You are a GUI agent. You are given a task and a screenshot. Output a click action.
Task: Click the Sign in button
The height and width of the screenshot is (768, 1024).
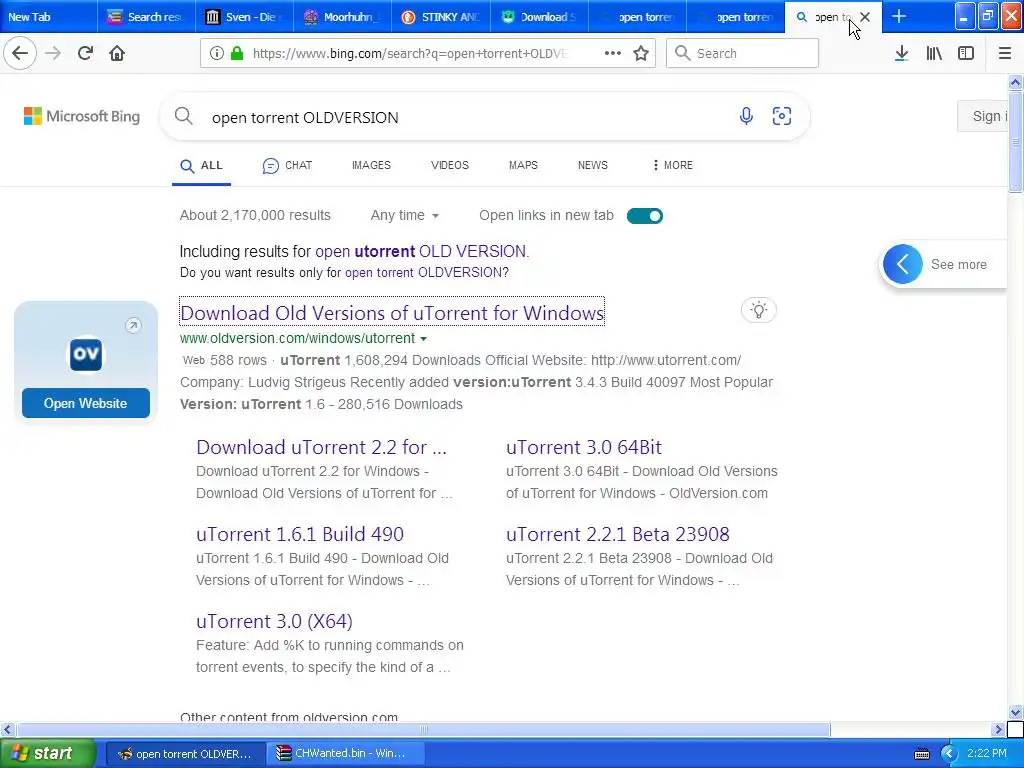click(x=983, y=116)
